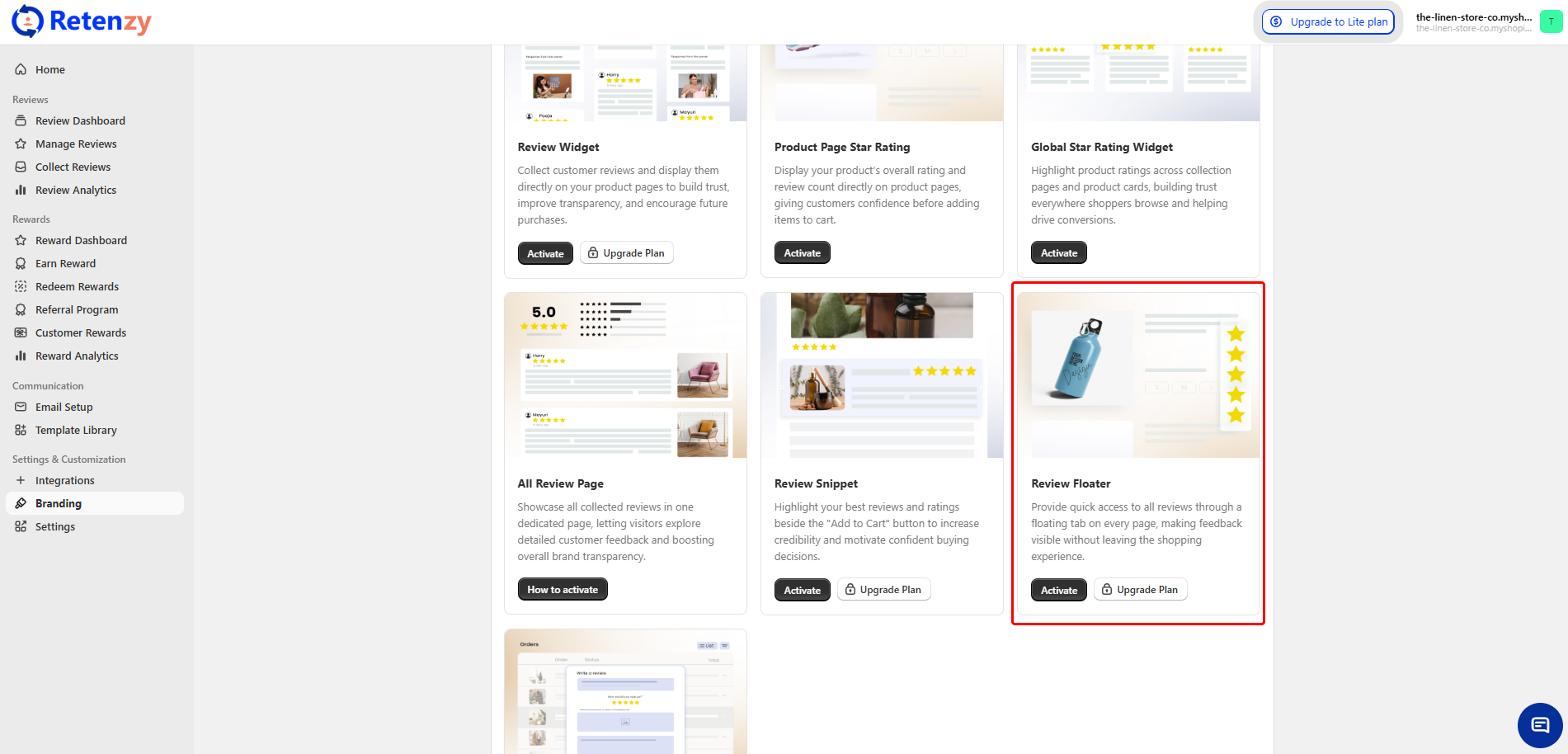Click the Template Library icon
The image size is (1568, 754).
click(x=21, y=430)
